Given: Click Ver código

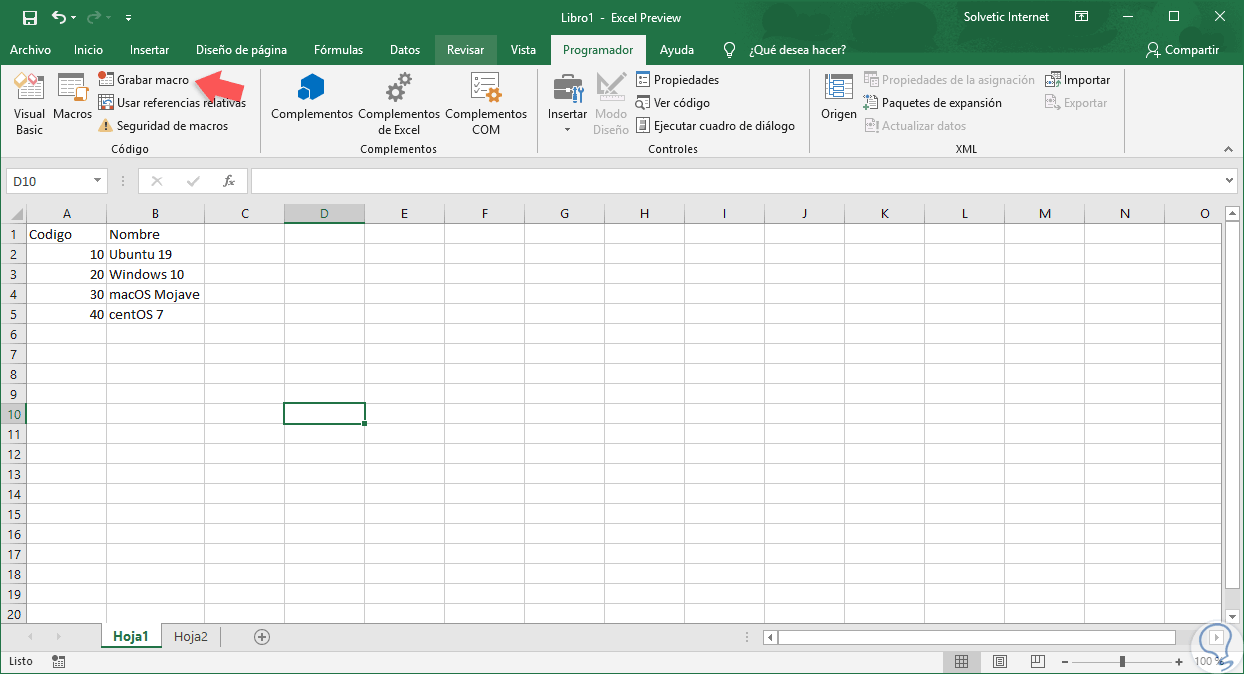Looking at the screenshot, I should click(x=672, y=102).
